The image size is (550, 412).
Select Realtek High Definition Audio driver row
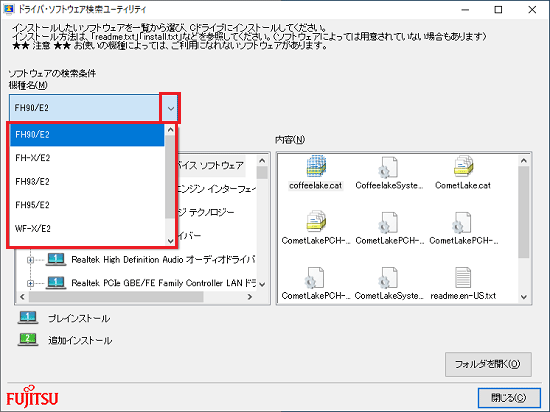[163, 260]
